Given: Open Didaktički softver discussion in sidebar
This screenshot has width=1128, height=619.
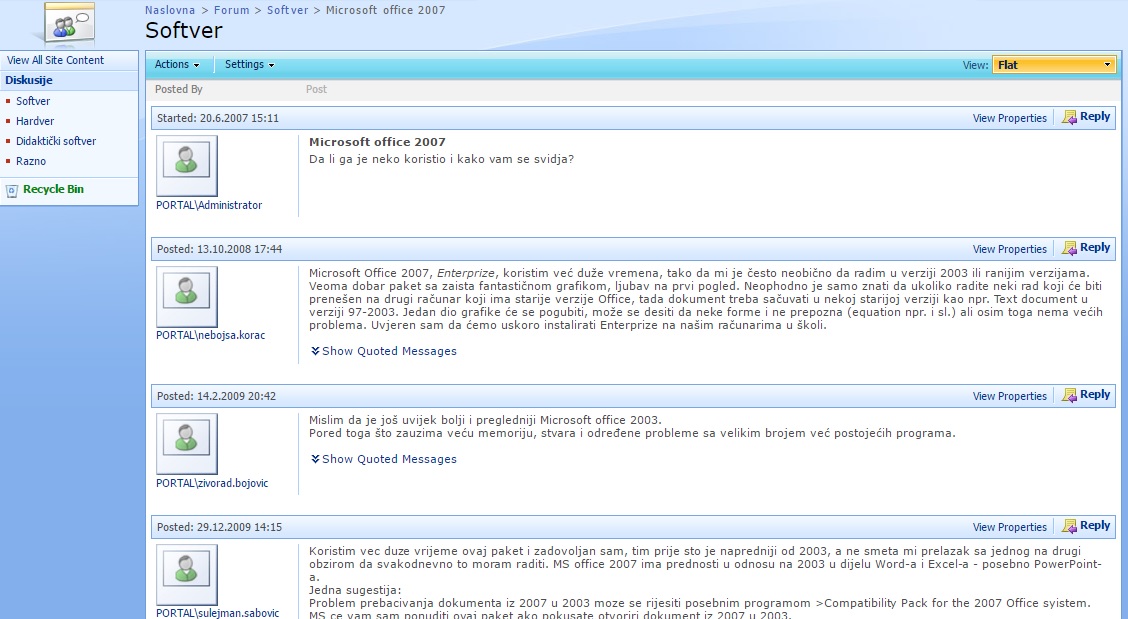Looking at the screenshot, I should click(56, 141).
